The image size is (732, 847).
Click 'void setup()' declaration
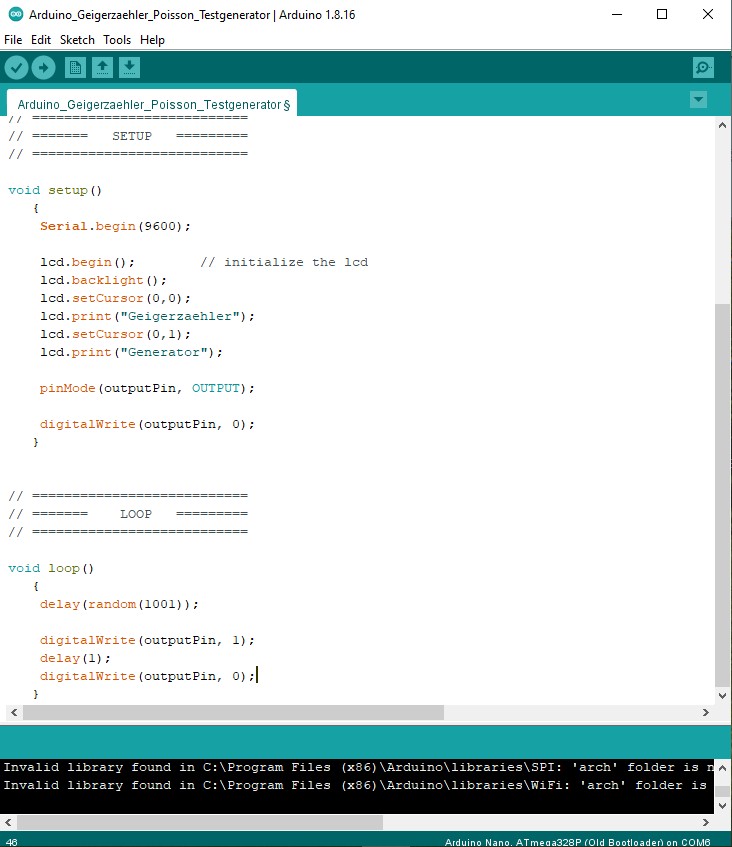(x=55, y=190)
